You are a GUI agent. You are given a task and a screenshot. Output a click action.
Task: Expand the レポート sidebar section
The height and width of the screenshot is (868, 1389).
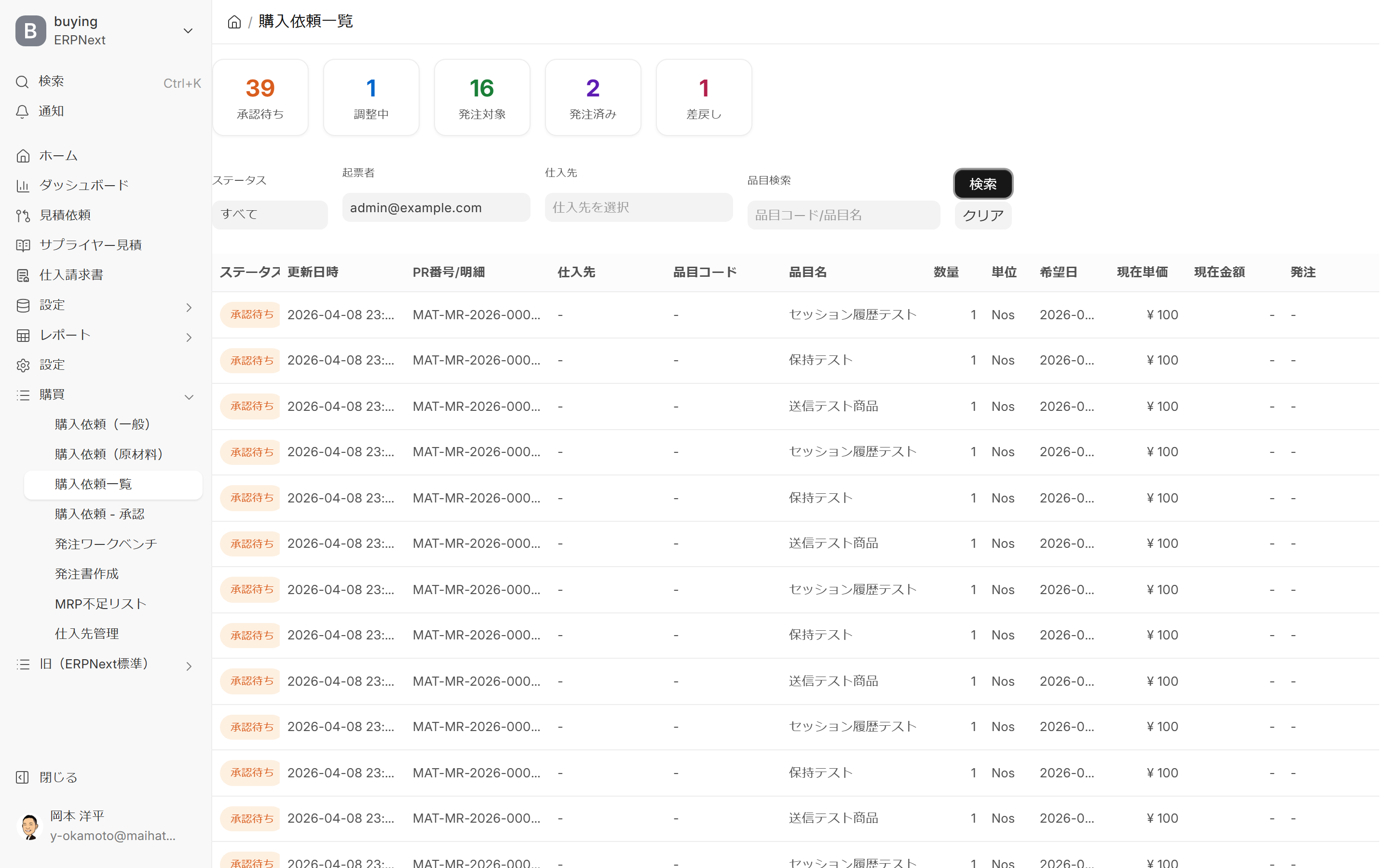(189, 337)
